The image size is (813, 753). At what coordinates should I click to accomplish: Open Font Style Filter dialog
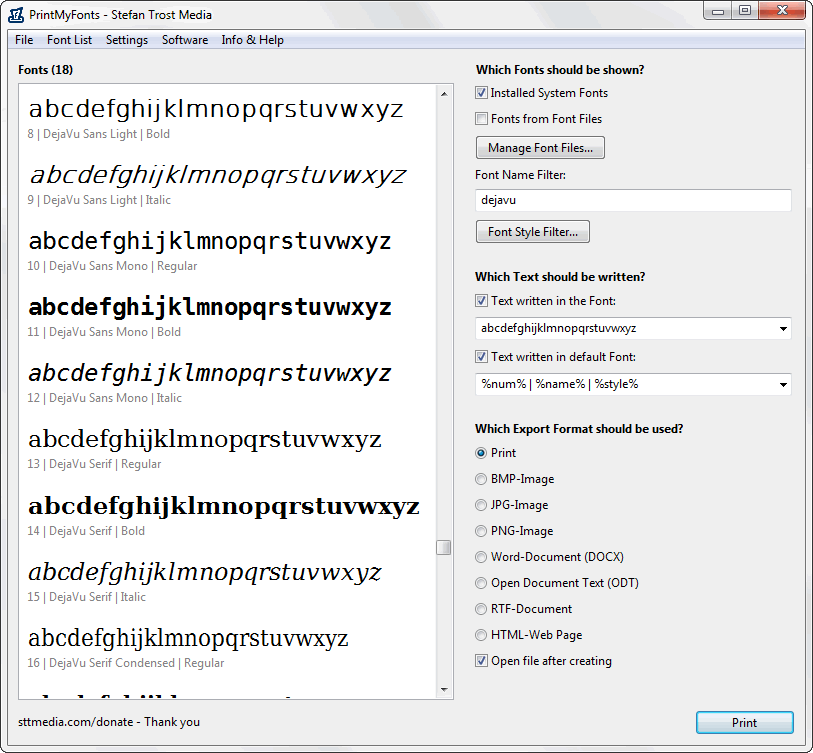(x=532, y=232)
